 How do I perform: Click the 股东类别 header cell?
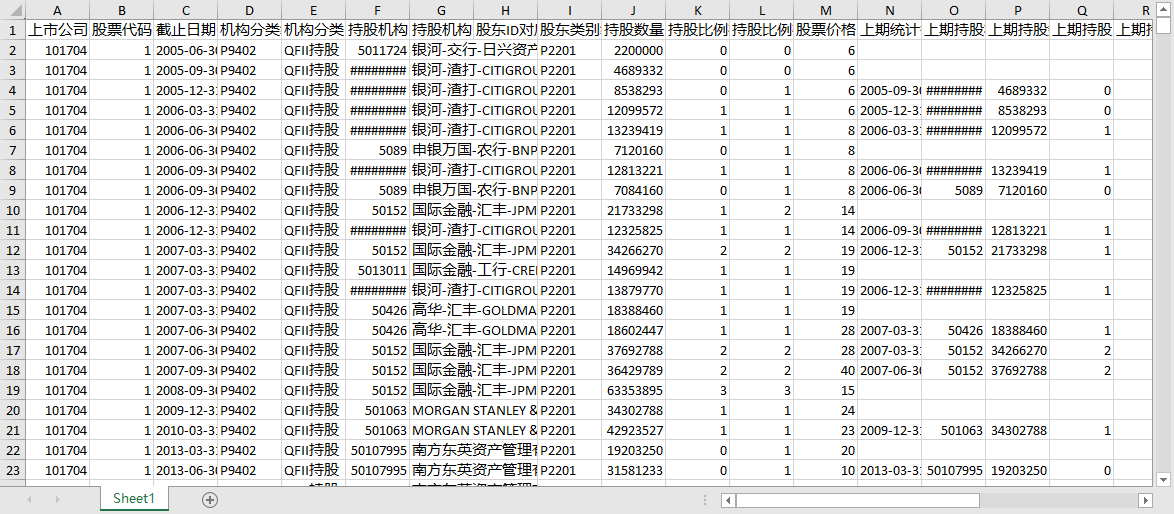(x=569, y=31)
